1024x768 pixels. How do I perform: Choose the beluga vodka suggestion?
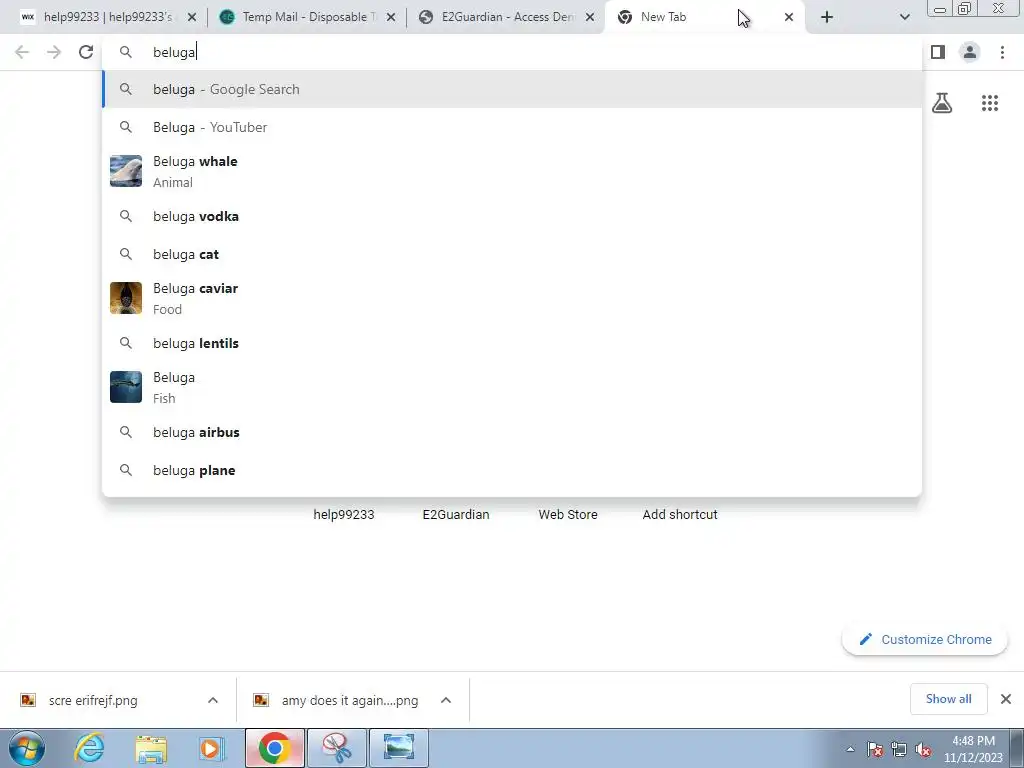click(512, 216)
